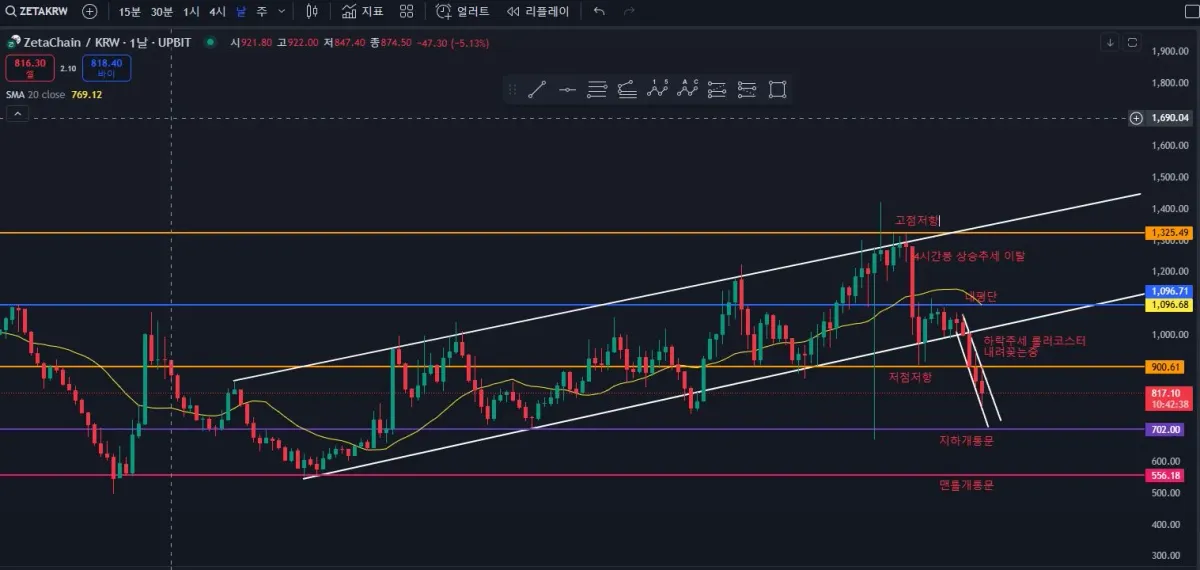Click the blue 818.40 buy button
The image size is (1200, 570).
[x=107, y=68]
